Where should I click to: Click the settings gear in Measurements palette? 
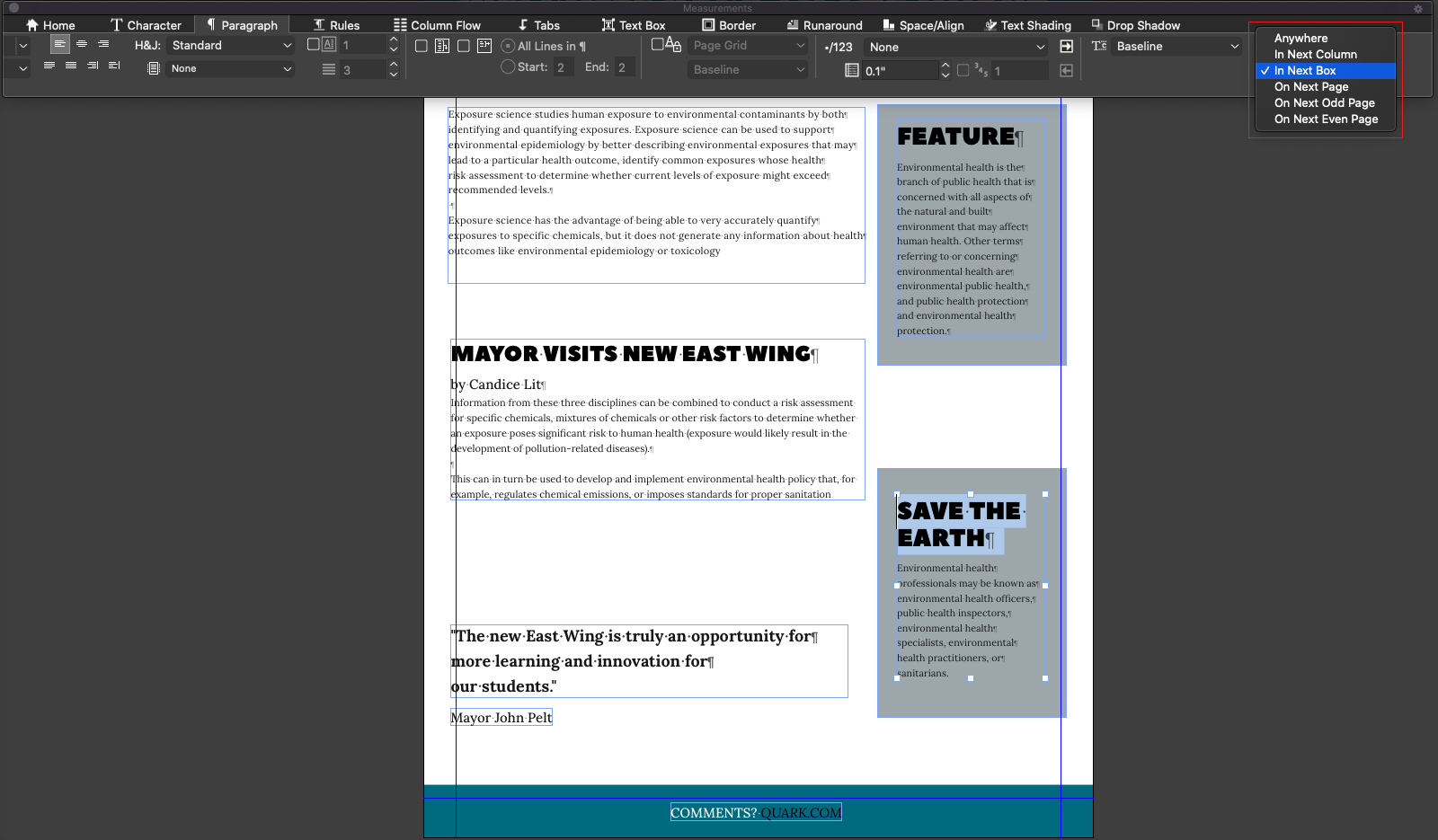pyautogui.click(x=1417, y=9)
